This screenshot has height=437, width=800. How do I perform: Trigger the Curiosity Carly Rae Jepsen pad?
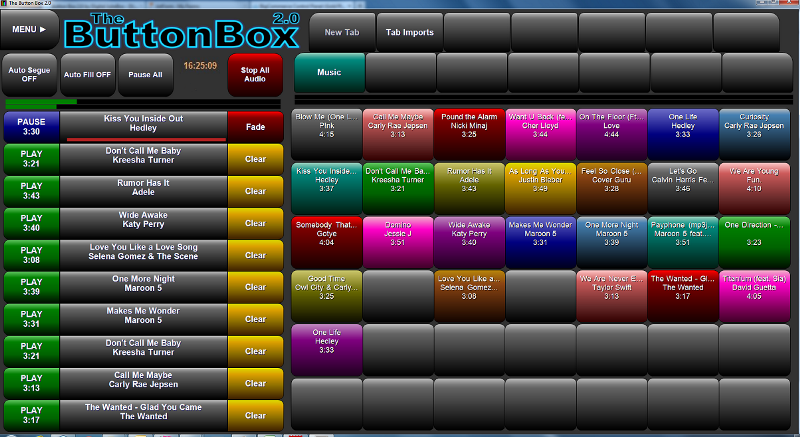(754, 134)
